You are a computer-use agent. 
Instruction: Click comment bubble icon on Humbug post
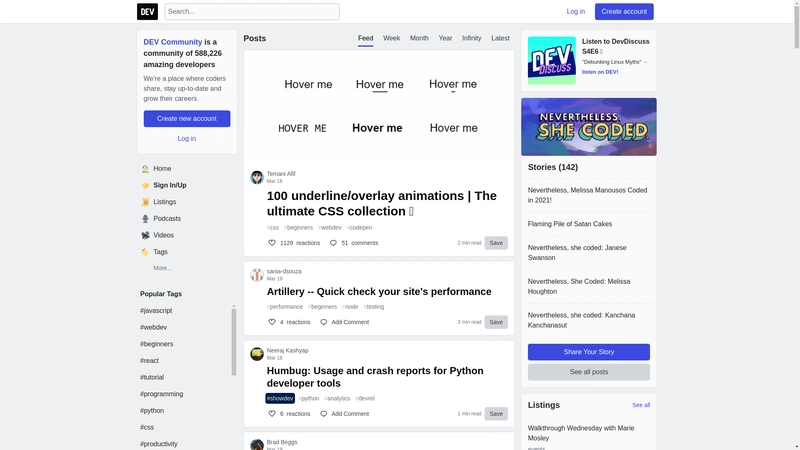[323, 414]
